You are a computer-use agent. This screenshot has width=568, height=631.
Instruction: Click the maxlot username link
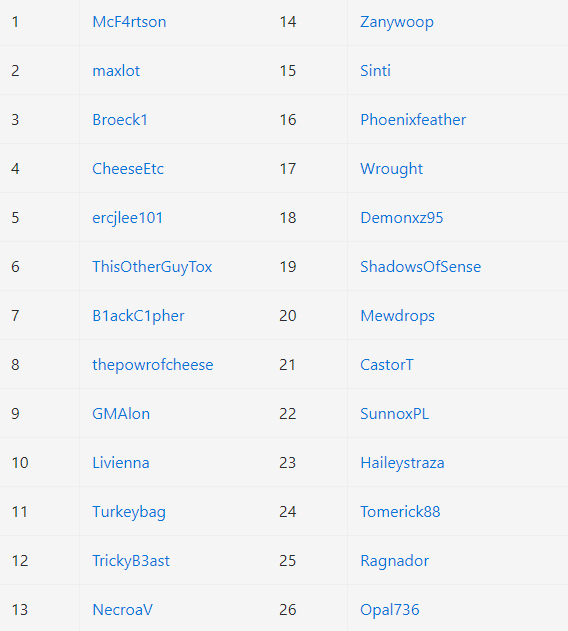(116, 71)
